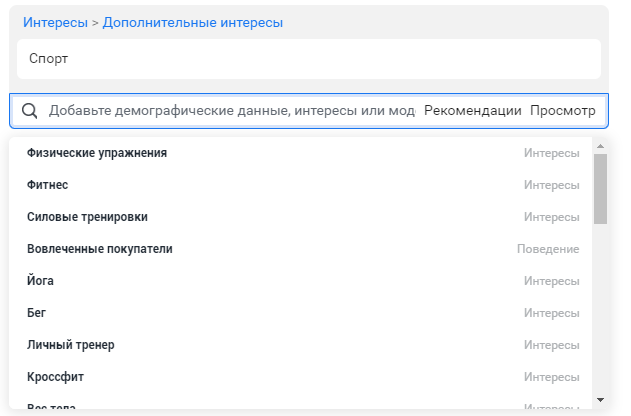Click the search magnifier icon
631x416 pixels.
pyautogui.click(x=29, y=111)
